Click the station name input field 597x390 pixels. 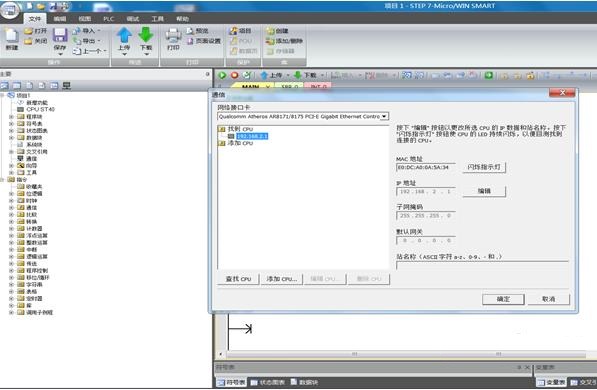[x=482, y=265]
